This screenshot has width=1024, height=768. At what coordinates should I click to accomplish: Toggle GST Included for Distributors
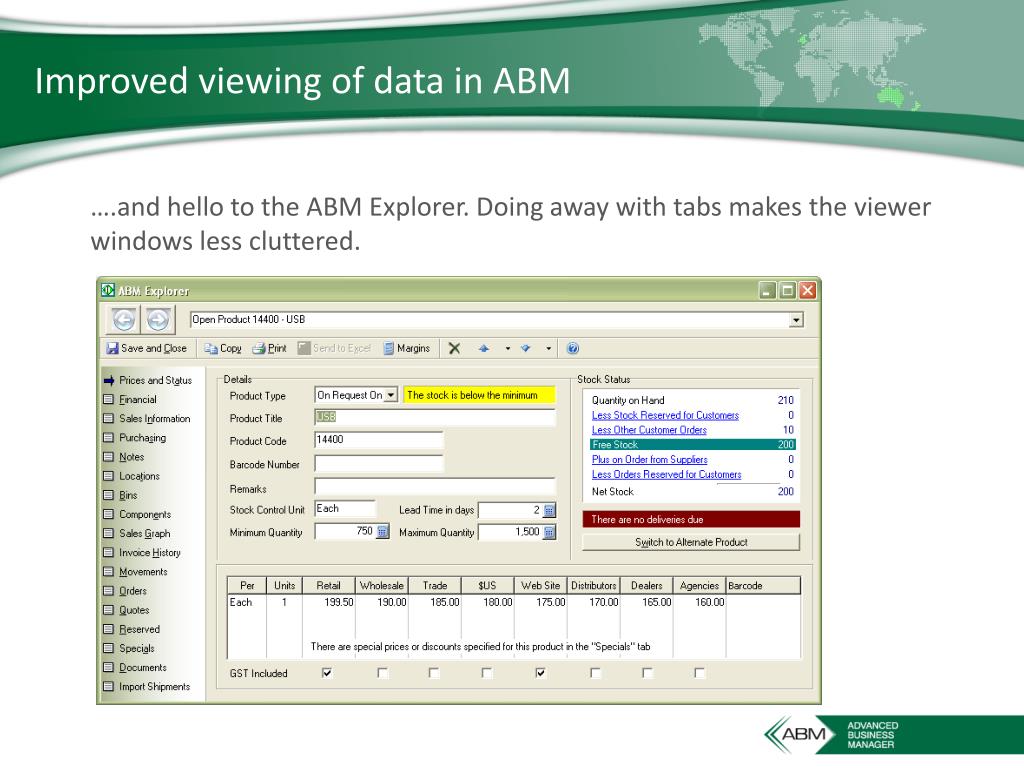pos(595,673)
